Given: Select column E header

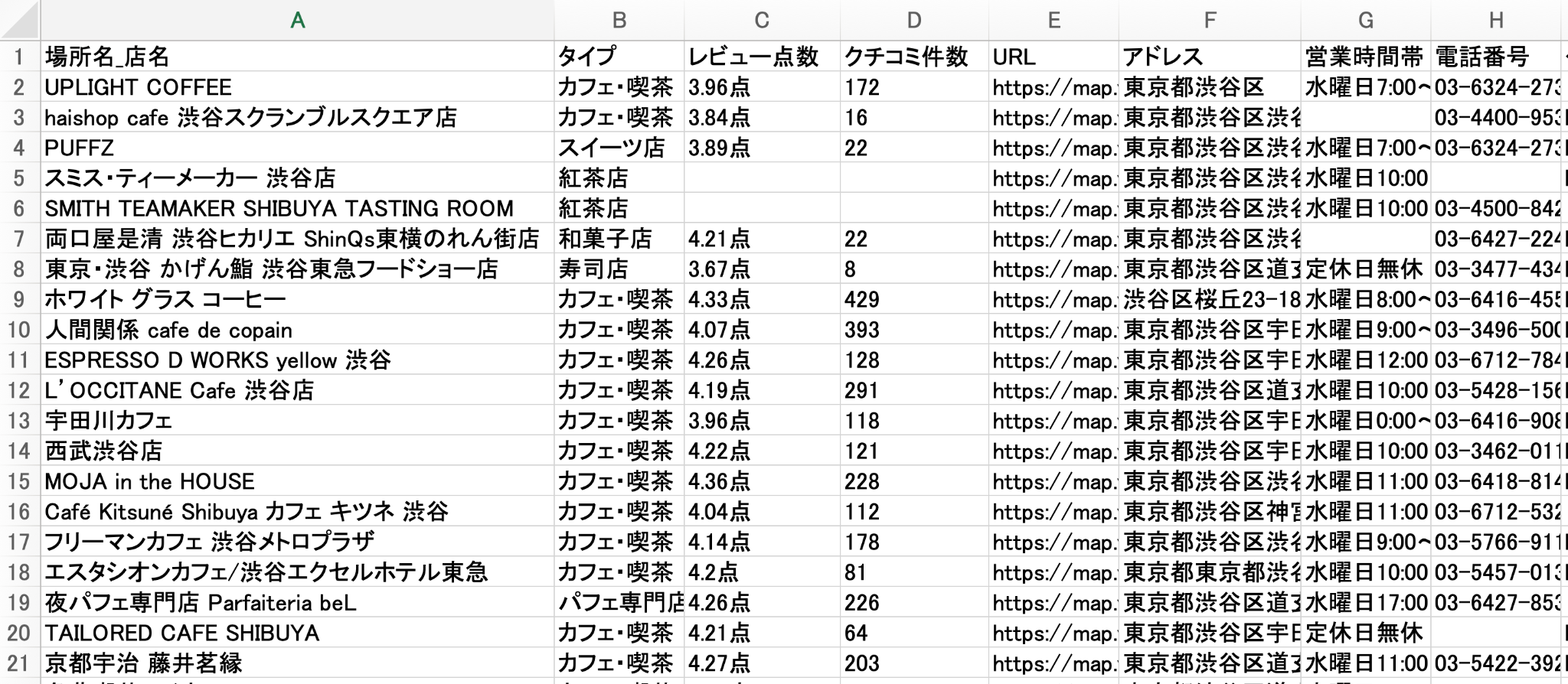Looking at the screenshot, I should point(1053,20).
